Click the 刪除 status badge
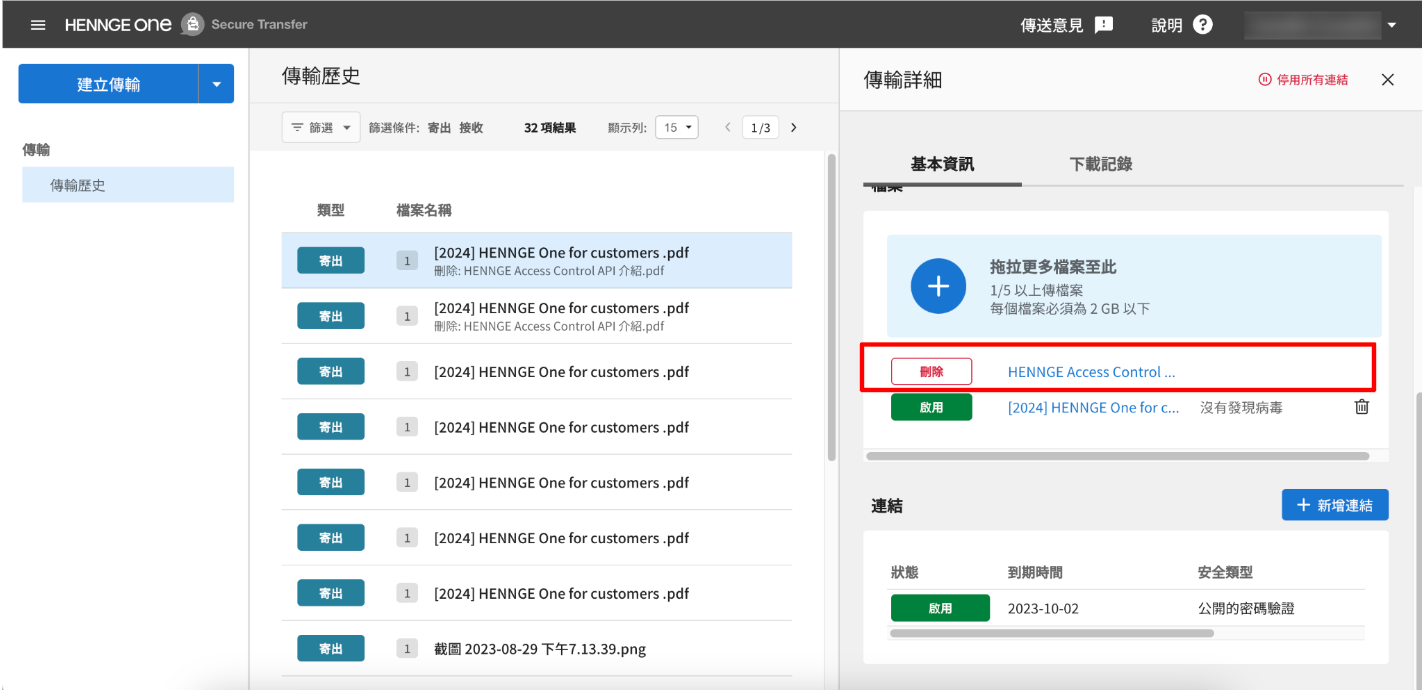Screen dimensions: 1422x690 tap(931, 371)
